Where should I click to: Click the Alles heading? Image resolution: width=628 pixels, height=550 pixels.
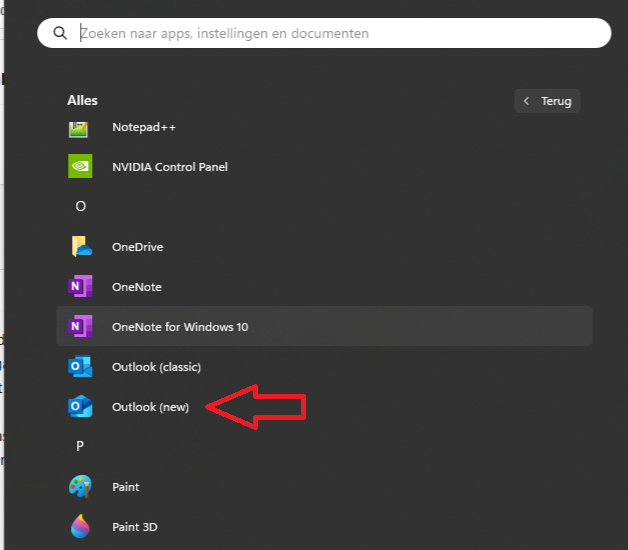click(82, 100)
